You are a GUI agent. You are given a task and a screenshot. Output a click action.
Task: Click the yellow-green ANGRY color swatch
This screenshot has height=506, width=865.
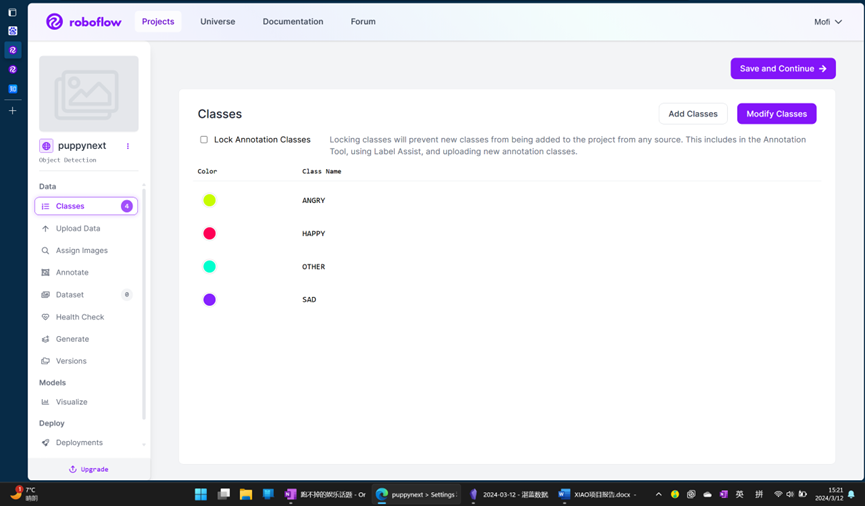209,200
